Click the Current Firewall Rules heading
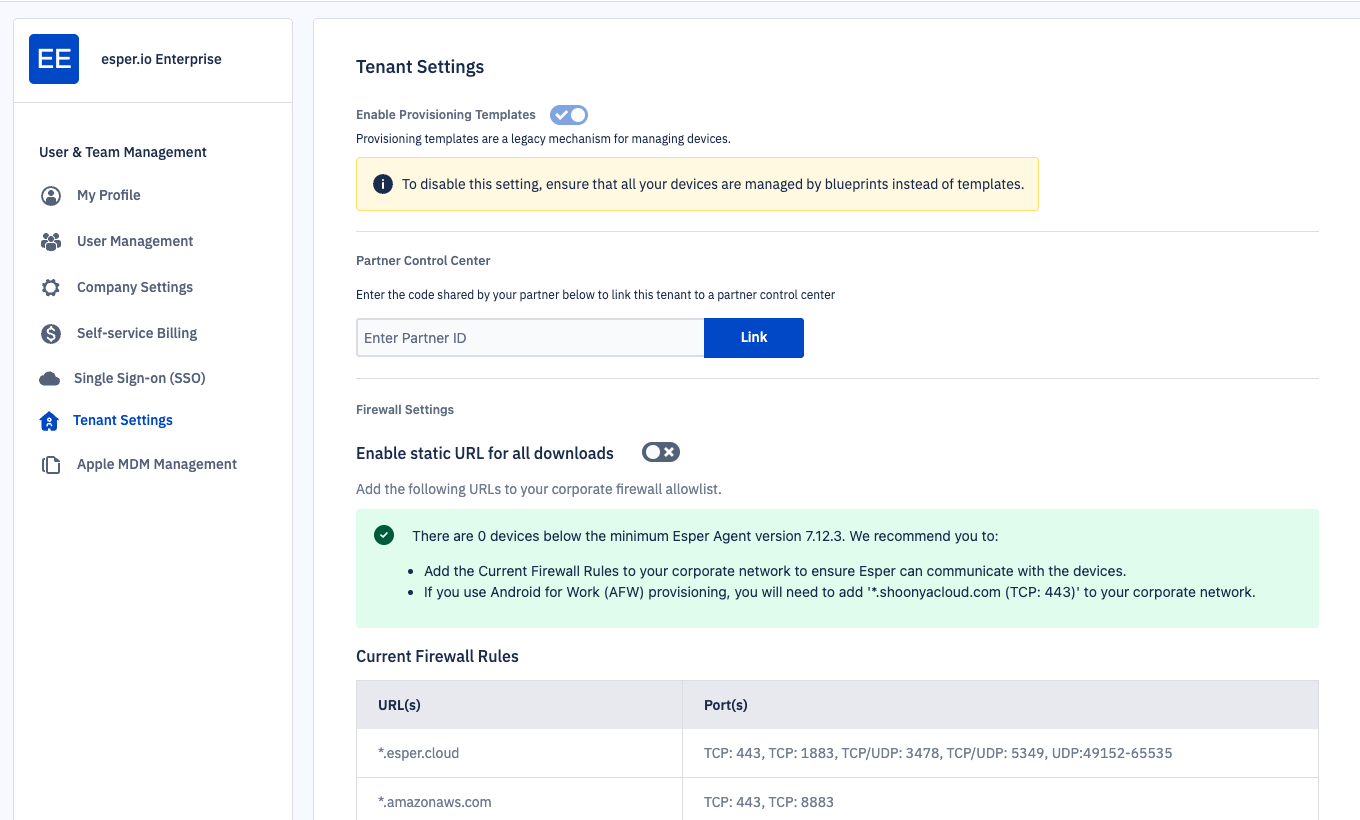 point(437,656)
